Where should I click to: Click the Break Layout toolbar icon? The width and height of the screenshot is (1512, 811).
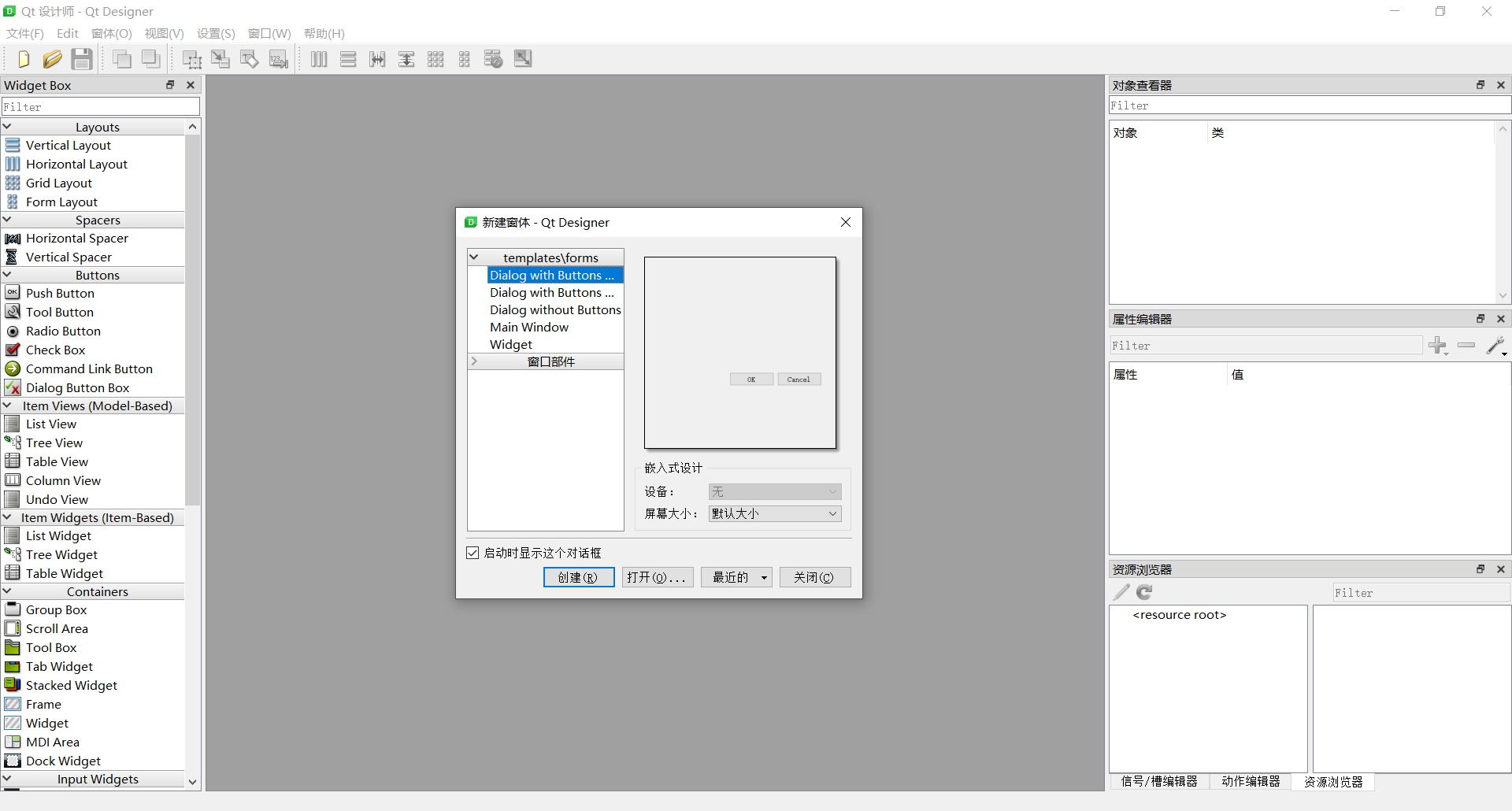494,59
